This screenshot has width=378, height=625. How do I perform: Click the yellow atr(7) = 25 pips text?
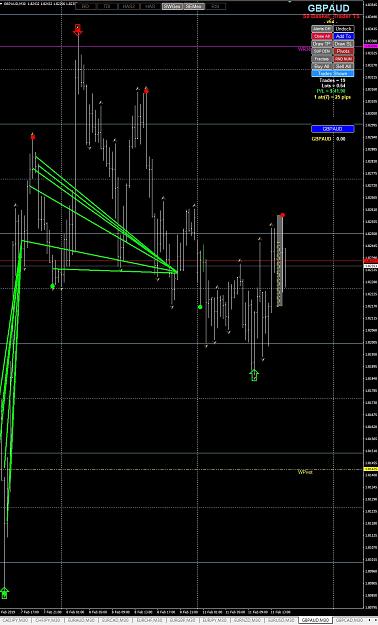tap(333, 97)
